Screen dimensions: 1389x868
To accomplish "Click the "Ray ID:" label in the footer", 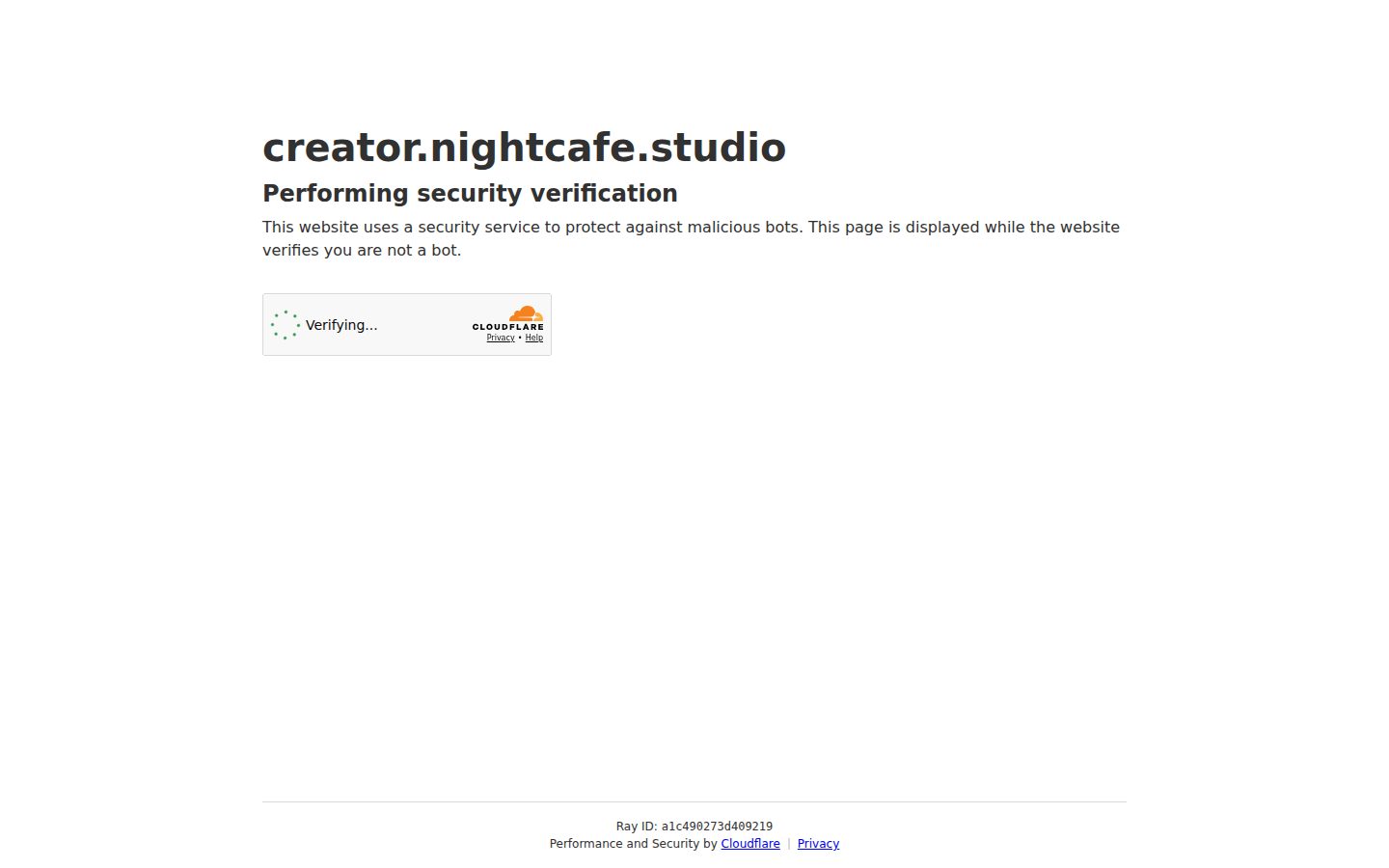I will point(637,827).
